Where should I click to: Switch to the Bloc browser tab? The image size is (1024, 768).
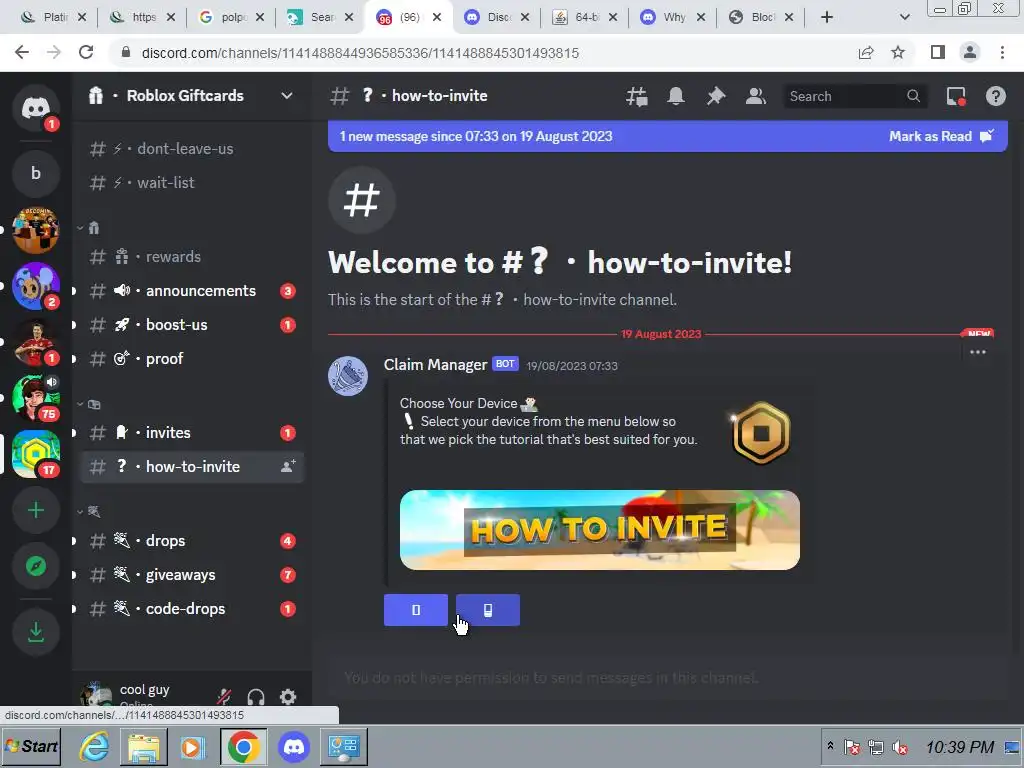[760, 18]
